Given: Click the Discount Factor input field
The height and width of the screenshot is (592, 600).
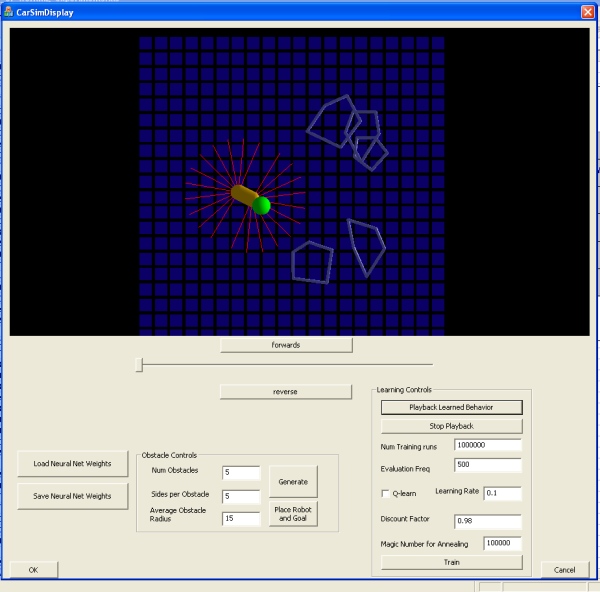Looking at the screenshot, I should pyautogui.click(x=488, y=521).
